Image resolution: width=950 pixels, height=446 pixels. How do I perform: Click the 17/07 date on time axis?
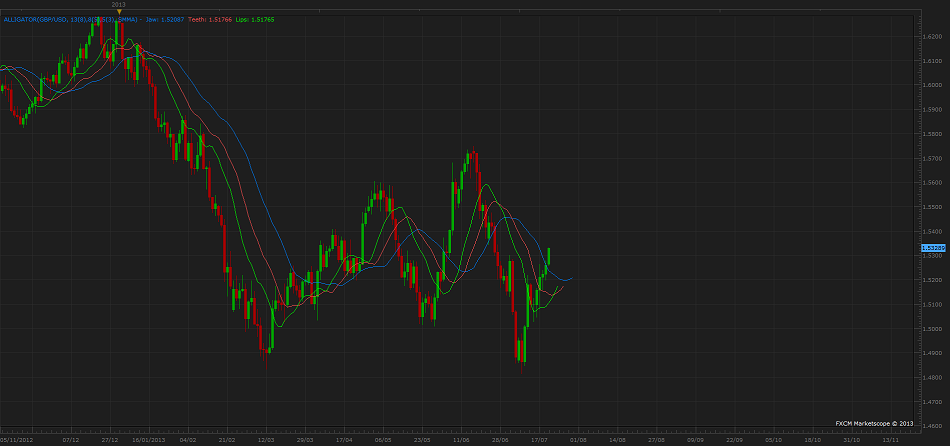click(x=539, y=439)
